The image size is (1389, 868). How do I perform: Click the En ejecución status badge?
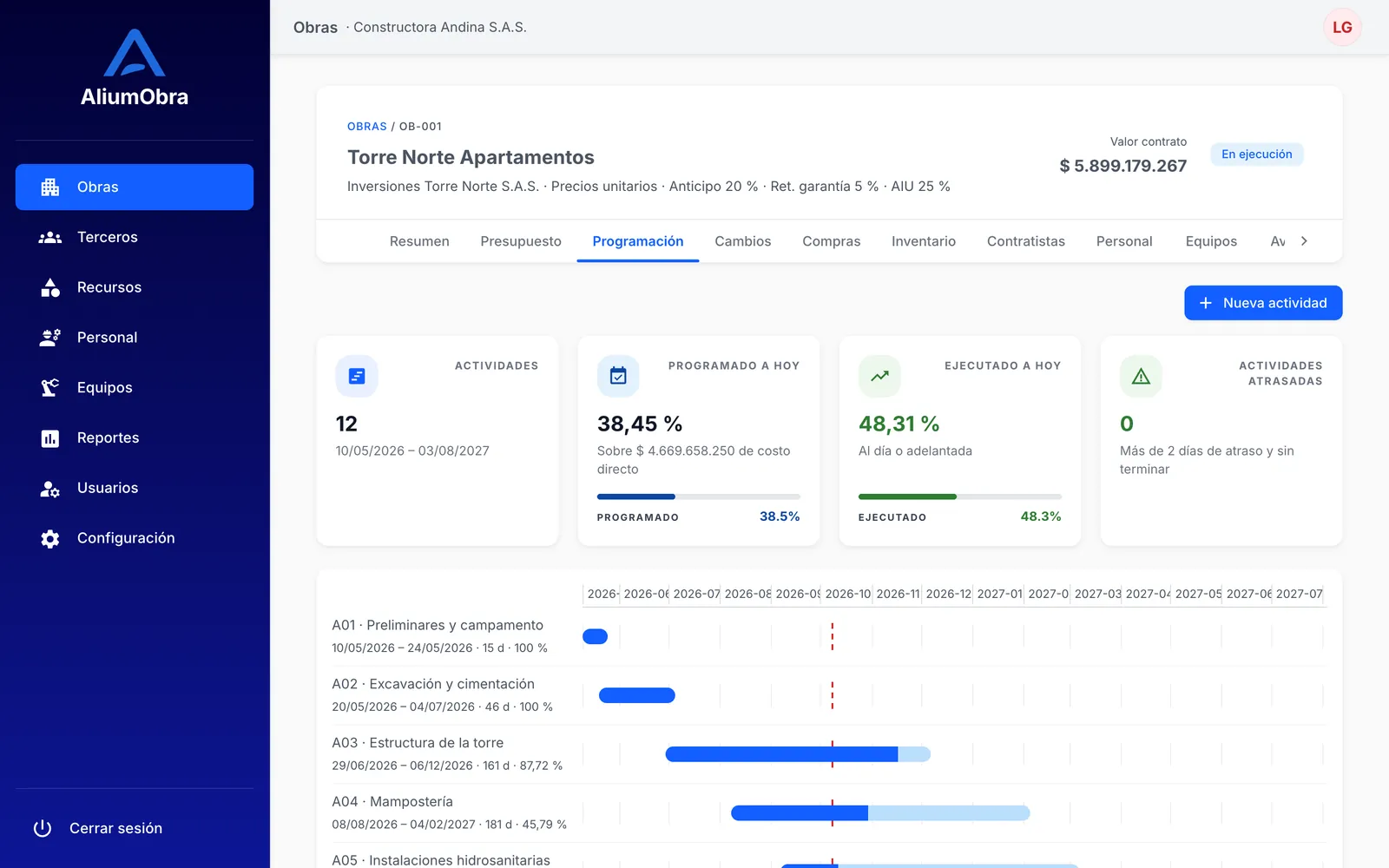coord(1257,155)
